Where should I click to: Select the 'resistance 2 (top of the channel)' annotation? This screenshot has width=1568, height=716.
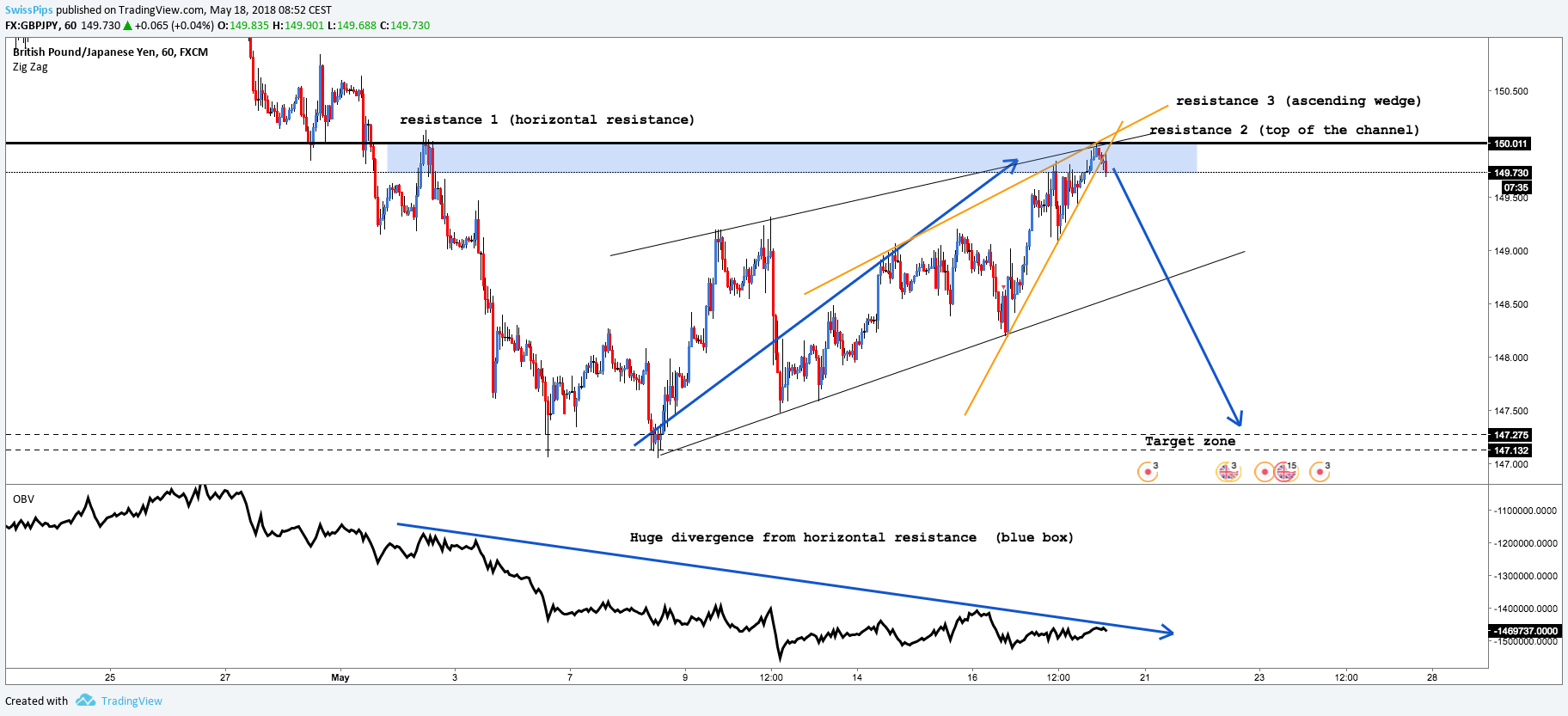pyautogui.click(x=1284, y=130)
